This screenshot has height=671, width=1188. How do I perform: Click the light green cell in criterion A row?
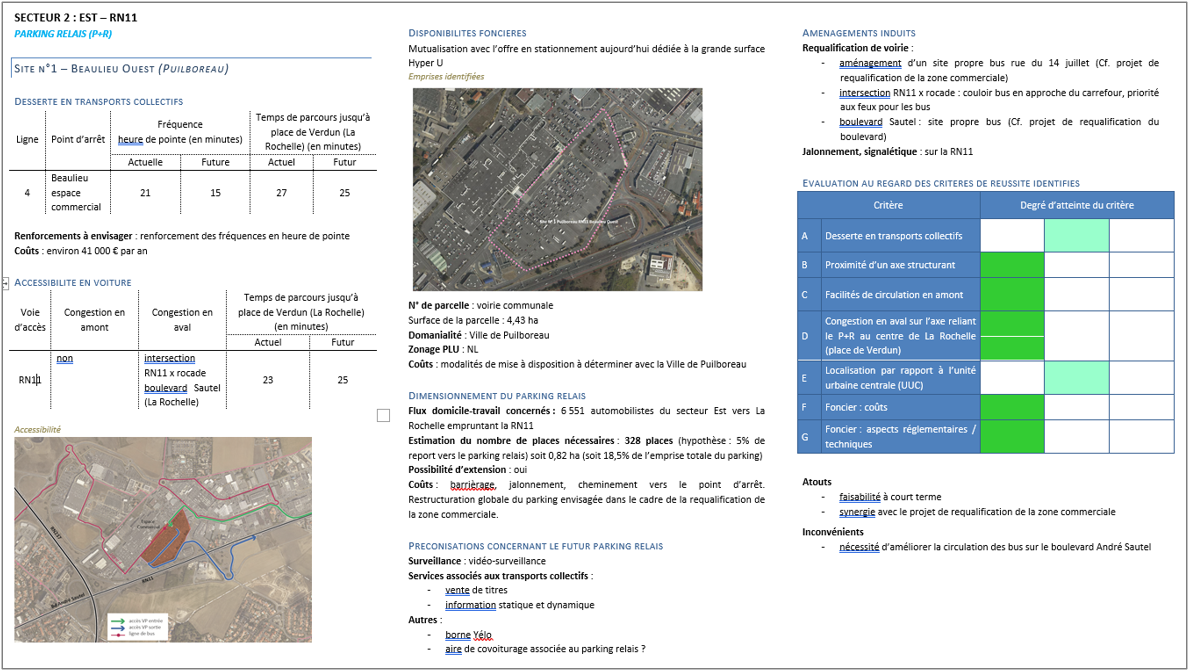pyautogui.click(x=1076, y=236)
